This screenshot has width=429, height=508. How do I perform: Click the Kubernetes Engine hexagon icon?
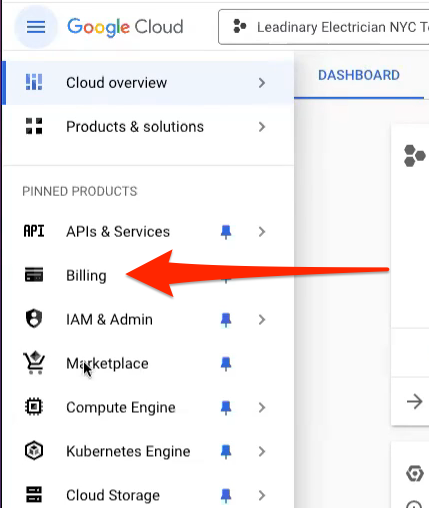click(34, 451)
